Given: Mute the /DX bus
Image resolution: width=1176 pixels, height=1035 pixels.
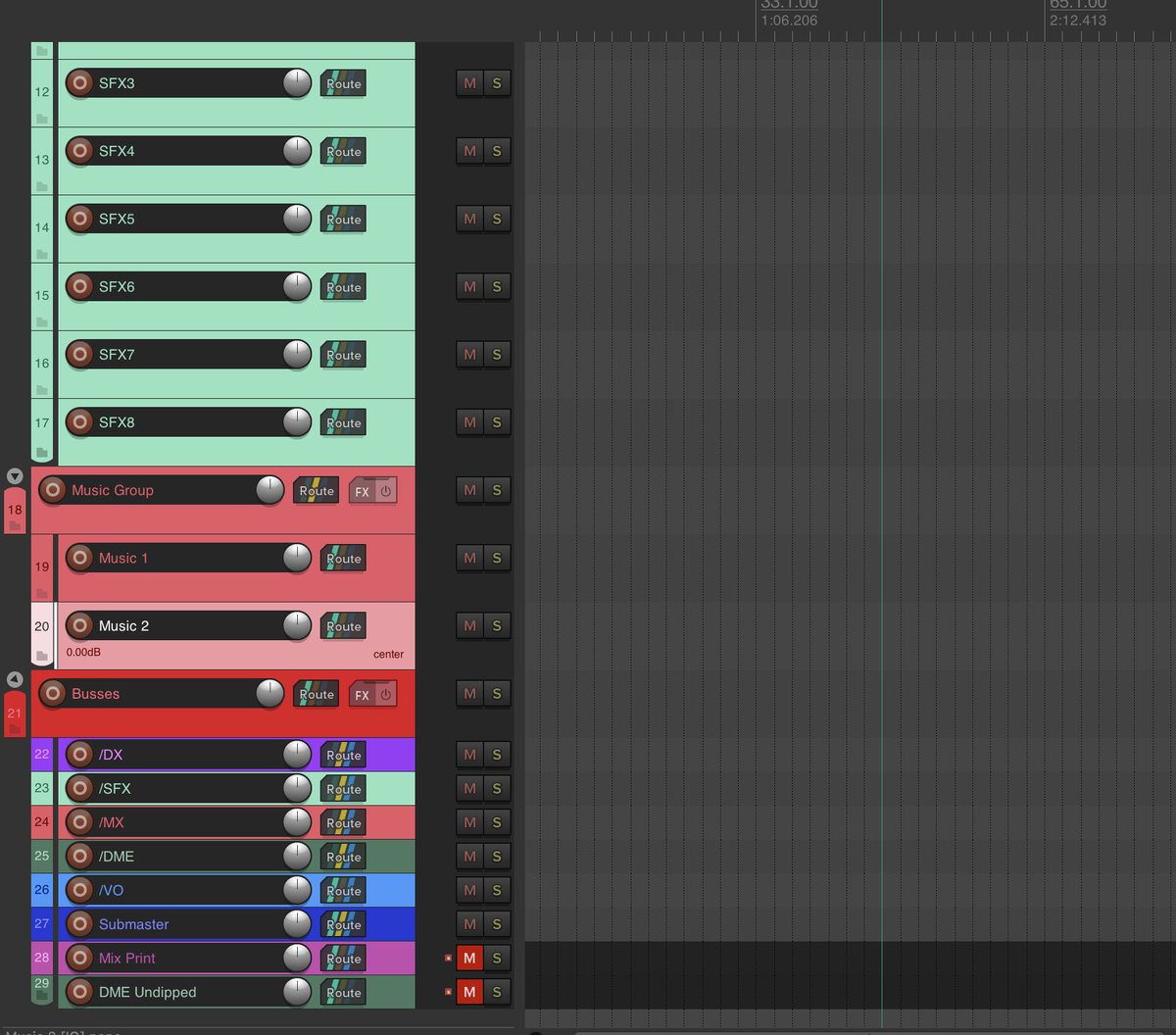Looking at the screenshot, I should pos(469,755).
